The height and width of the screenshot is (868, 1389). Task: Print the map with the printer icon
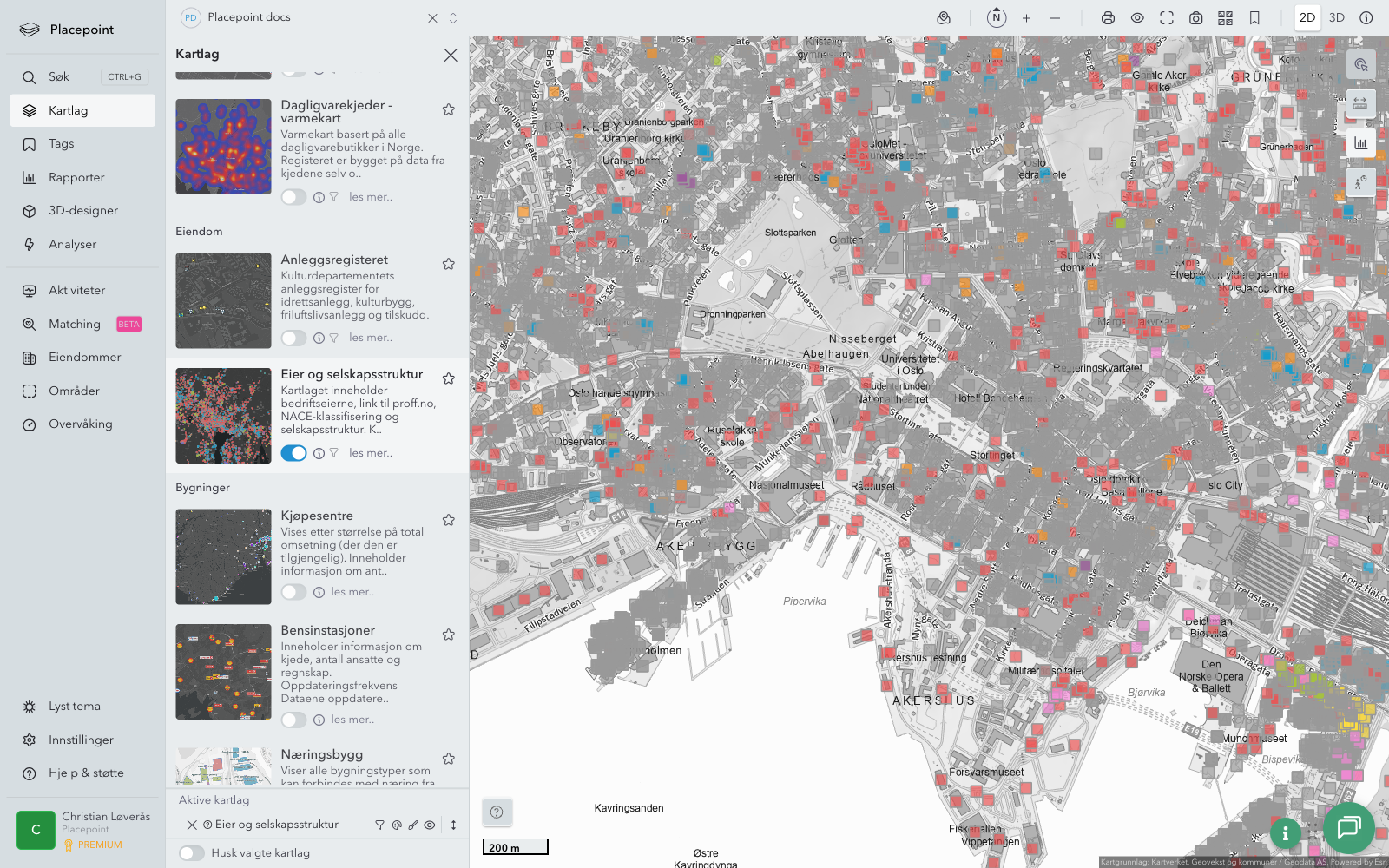tap(1108, 18)
